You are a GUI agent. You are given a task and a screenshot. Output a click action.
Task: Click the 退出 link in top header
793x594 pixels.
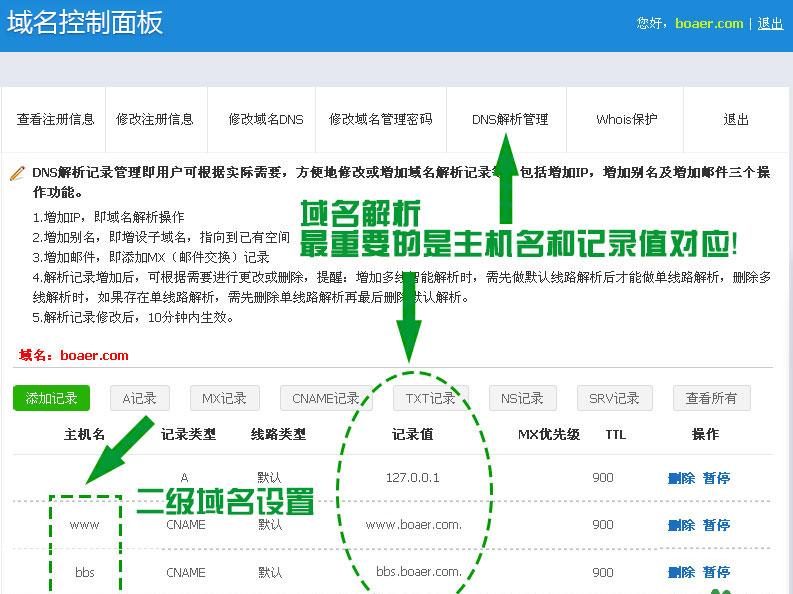[x=770, y=23]
